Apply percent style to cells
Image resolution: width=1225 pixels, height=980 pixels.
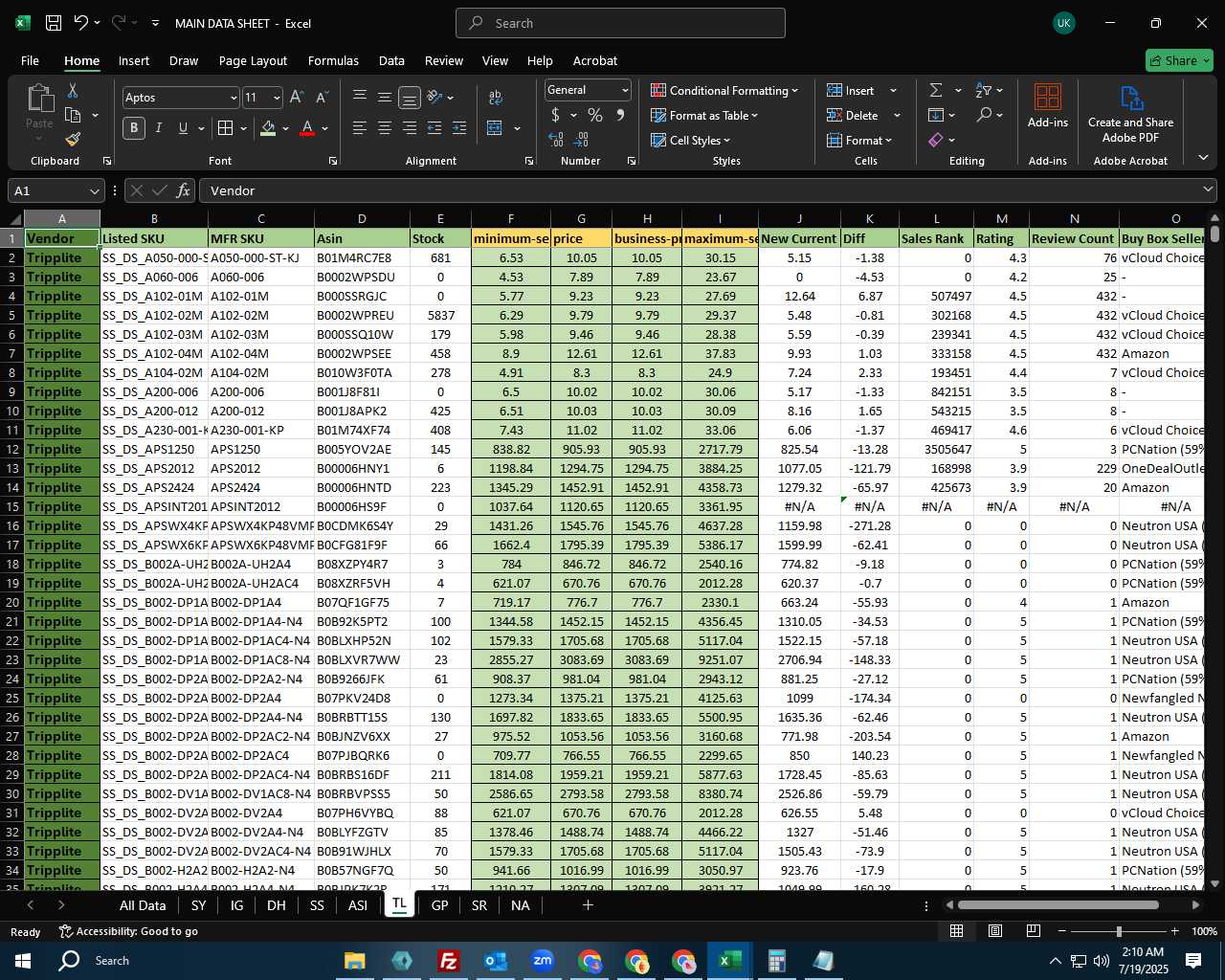[595, 115]
